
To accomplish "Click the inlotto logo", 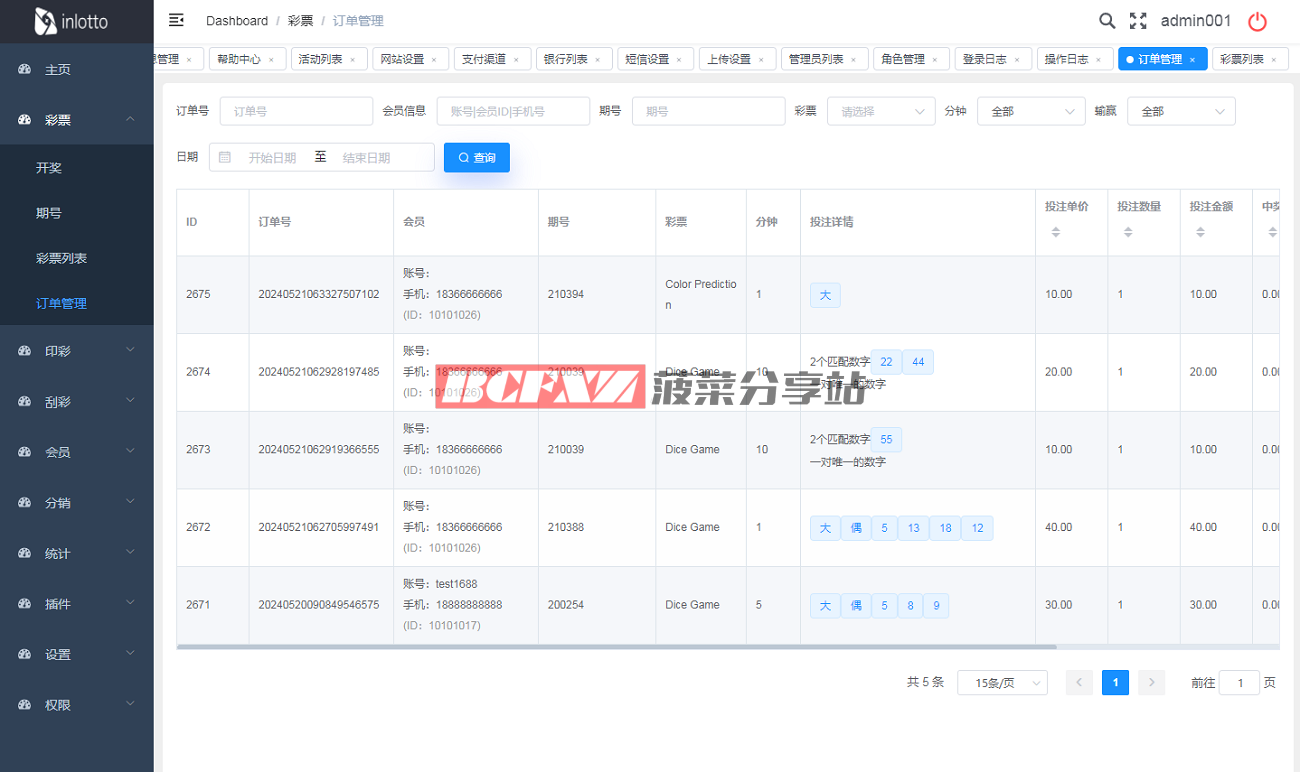I will (72, 21).
